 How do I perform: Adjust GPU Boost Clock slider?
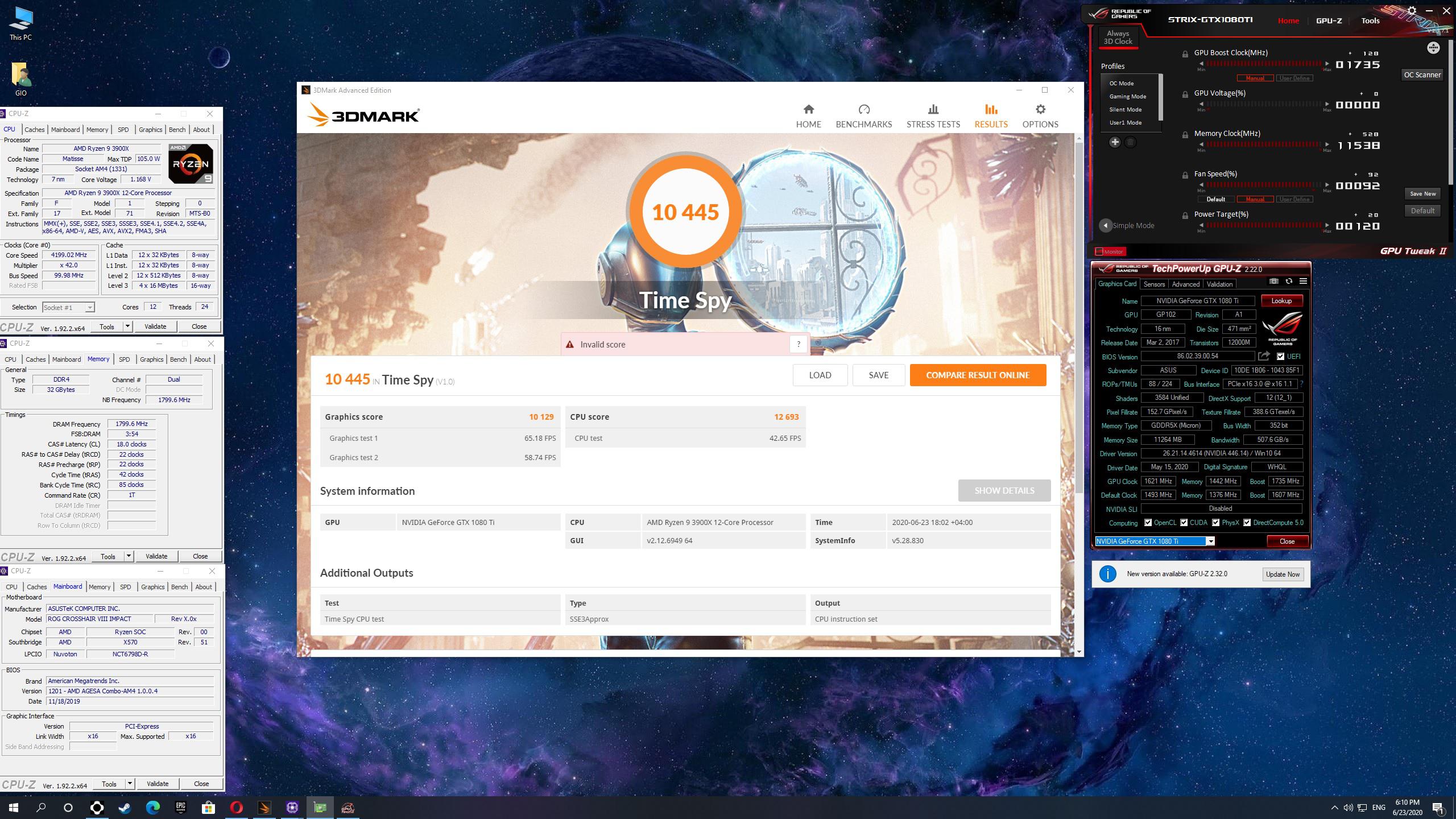[1264, 64]
